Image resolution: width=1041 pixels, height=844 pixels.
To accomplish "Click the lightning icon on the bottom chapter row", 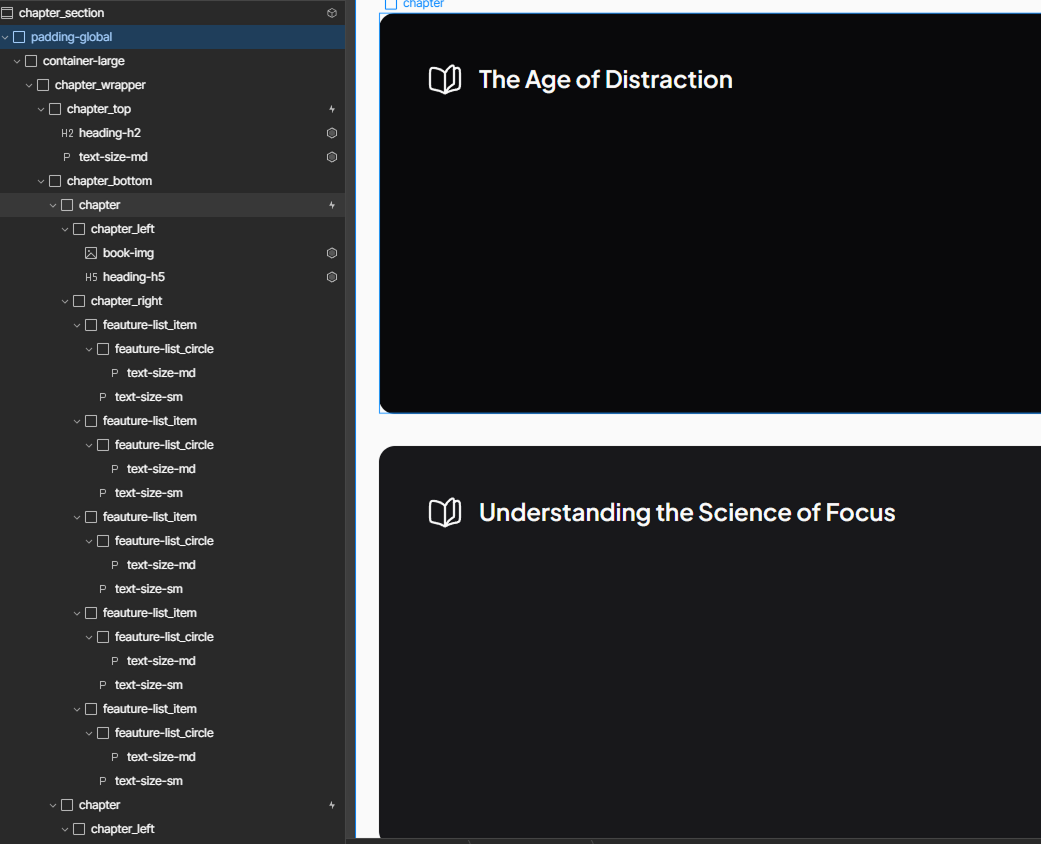I will pos(332,805).
